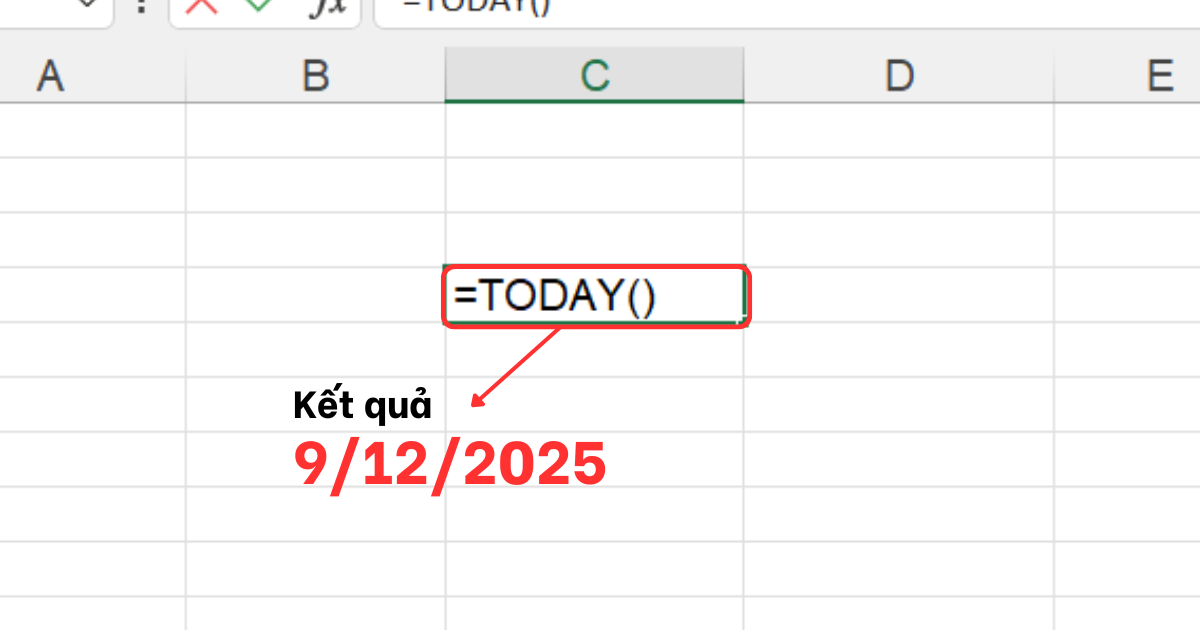Click the Kết quả label text

tap(362, 406)
